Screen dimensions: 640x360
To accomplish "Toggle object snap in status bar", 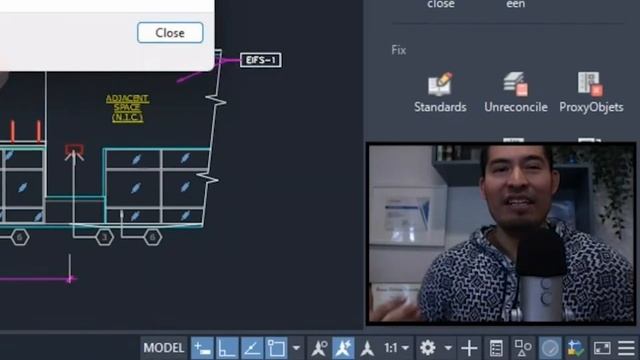I will pos(276,348).
